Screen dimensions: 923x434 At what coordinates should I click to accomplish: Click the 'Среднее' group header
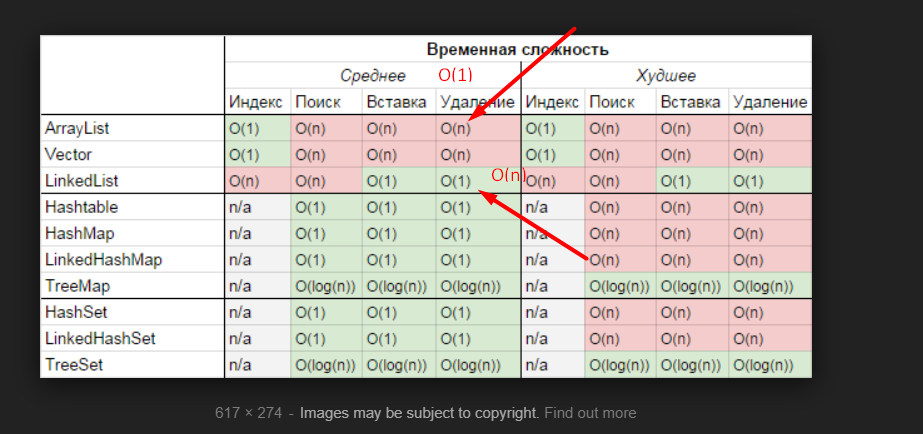tap(373, 76)
